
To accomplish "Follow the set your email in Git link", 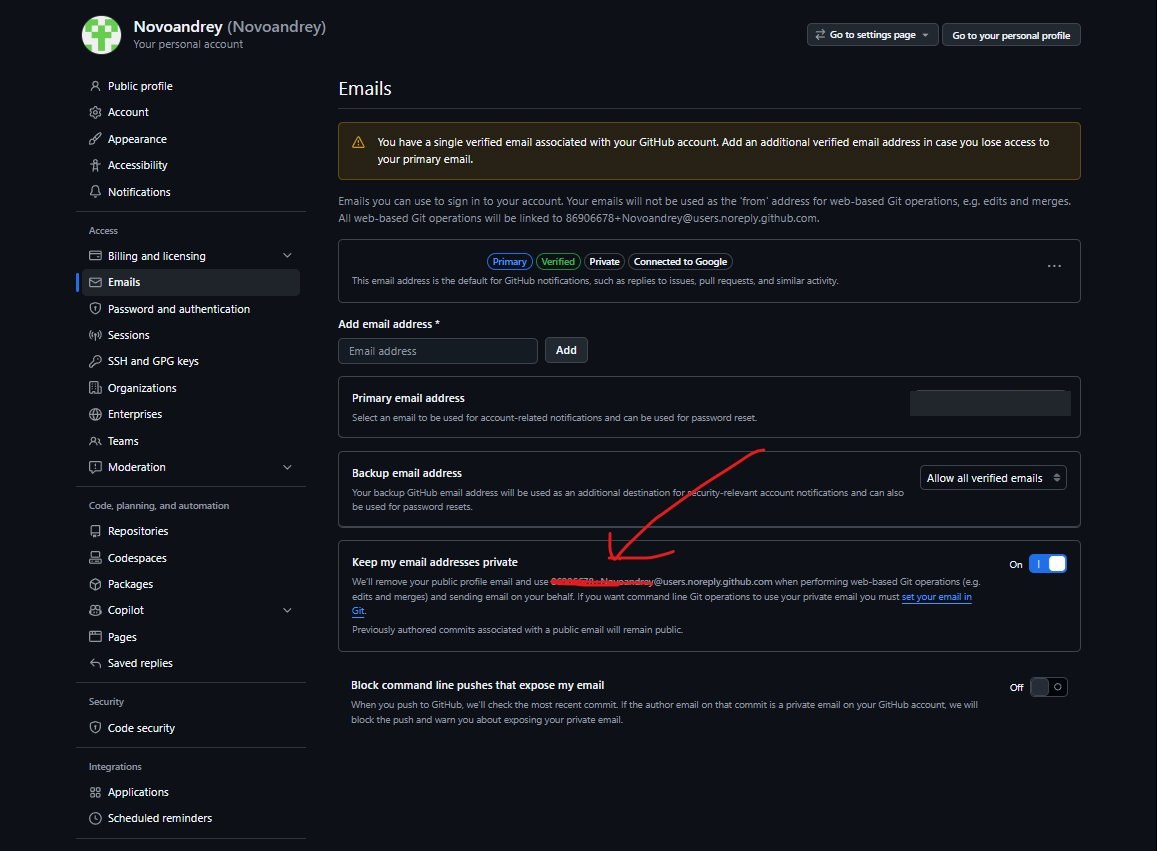I will pyautogui.click(x=936, y=596).
